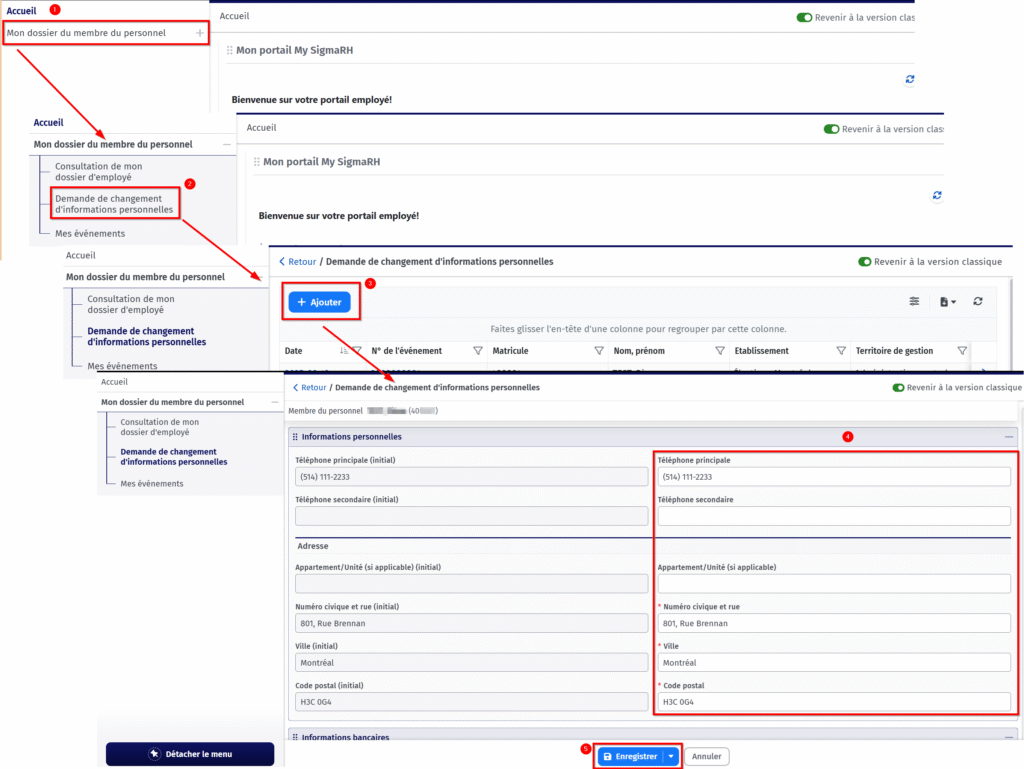This screenshot has height=769, width=1024.
Task: Refresh the grid using icon beside export dropdown
Action: tap(977, 301)
